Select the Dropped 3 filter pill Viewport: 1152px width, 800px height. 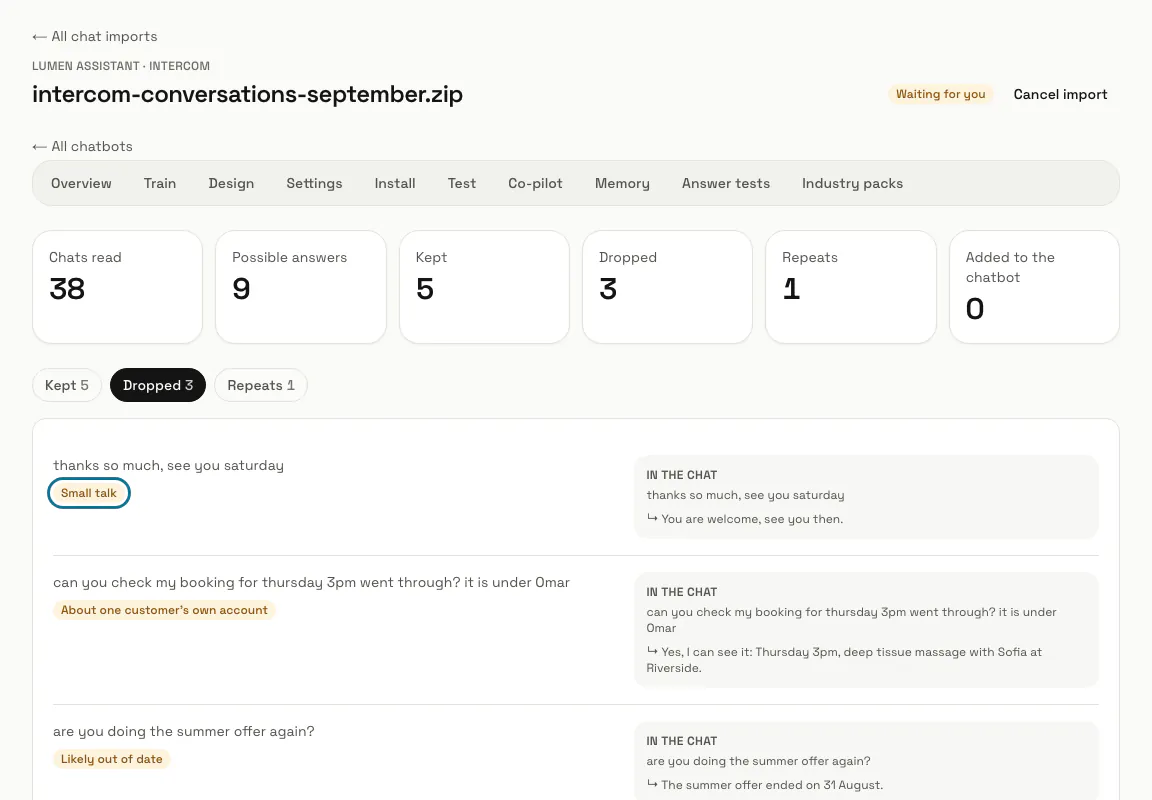158,386
